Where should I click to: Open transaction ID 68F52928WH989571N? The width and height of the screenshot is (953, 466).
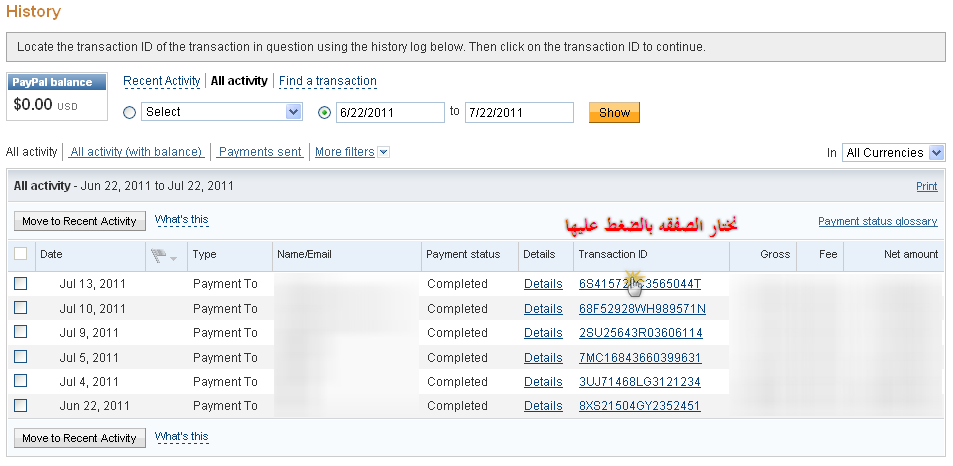pos(642,309)
